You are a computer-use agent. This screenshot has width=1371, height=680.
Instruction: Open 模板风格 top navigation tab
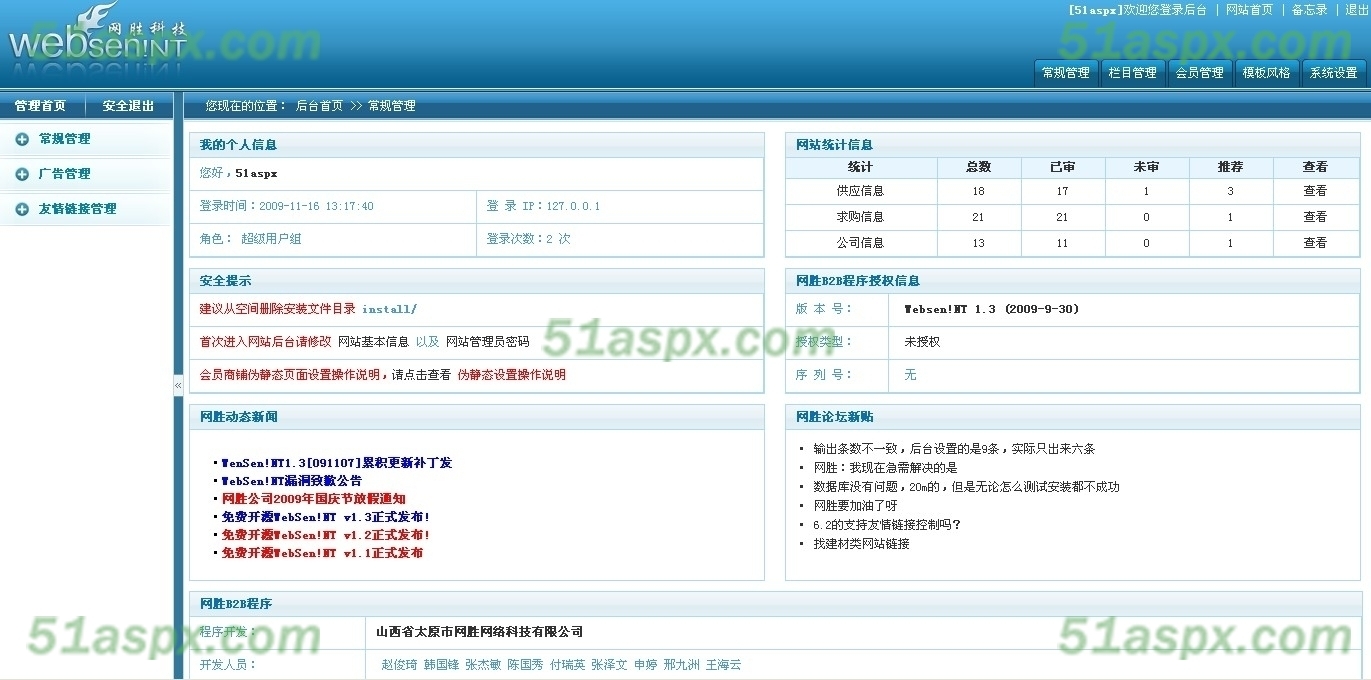click(x=1266, y=73)
